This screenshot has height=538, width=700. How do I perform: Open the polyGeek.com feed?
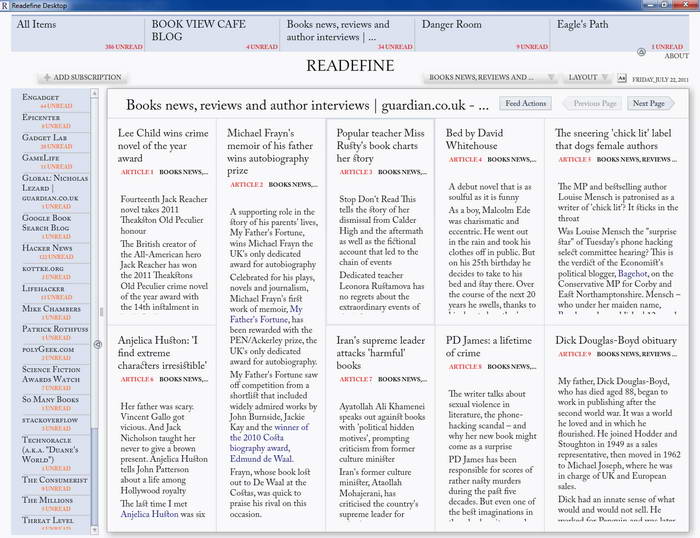(x=51, y=353)
